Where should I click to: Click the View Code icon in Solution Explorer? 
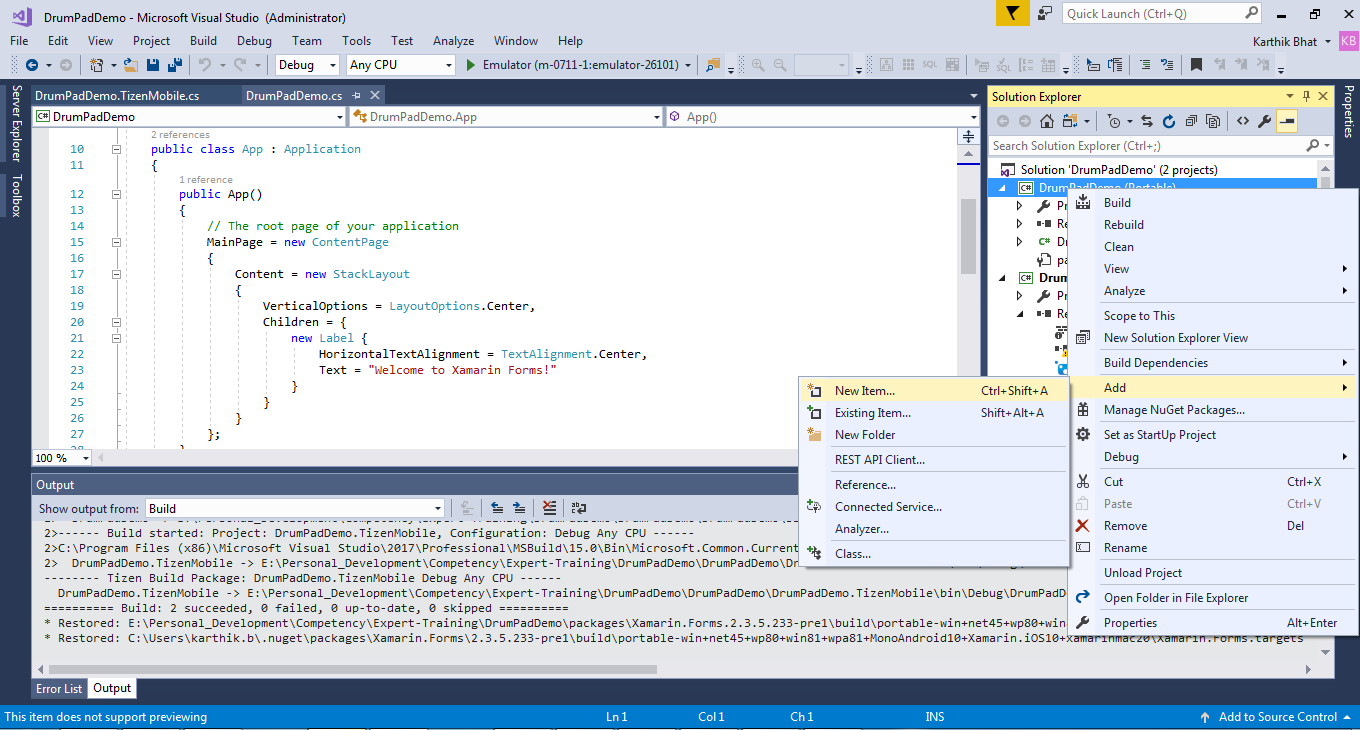1242,121
